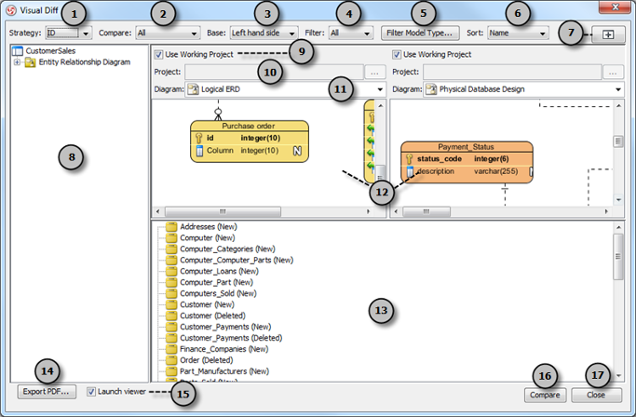The width and height of the screenshot is (636, 417).
Task: Open the Logical ERD diagram dropdown
Action: pos(285,89)
